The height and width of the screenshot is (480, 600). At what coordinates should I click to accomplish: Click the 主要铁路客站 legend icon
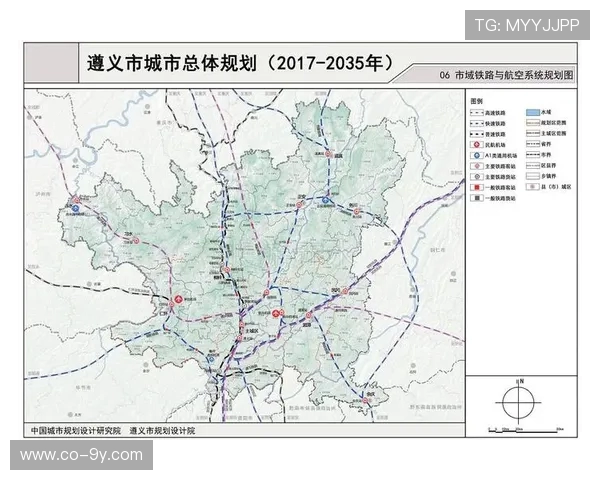point(477,166)
